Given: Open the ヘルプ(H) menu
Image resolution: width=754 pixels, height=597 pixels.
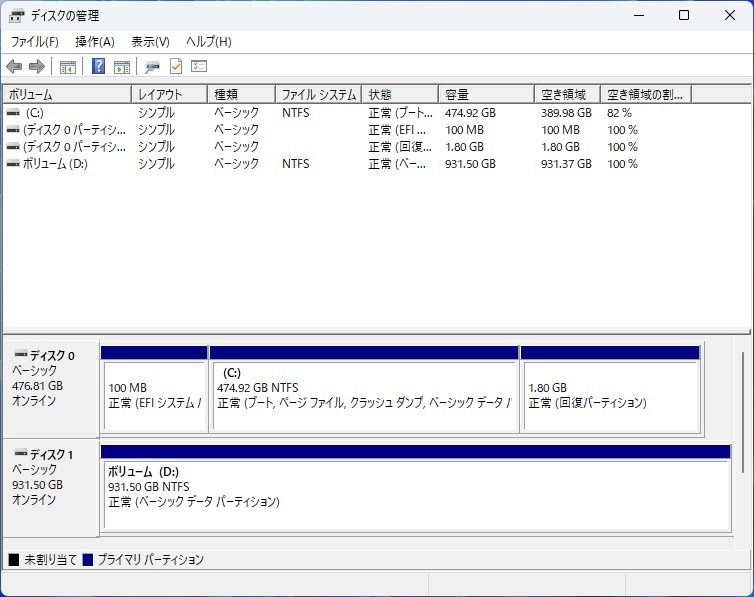Looking at the screenshot, I should click(209, 42).
